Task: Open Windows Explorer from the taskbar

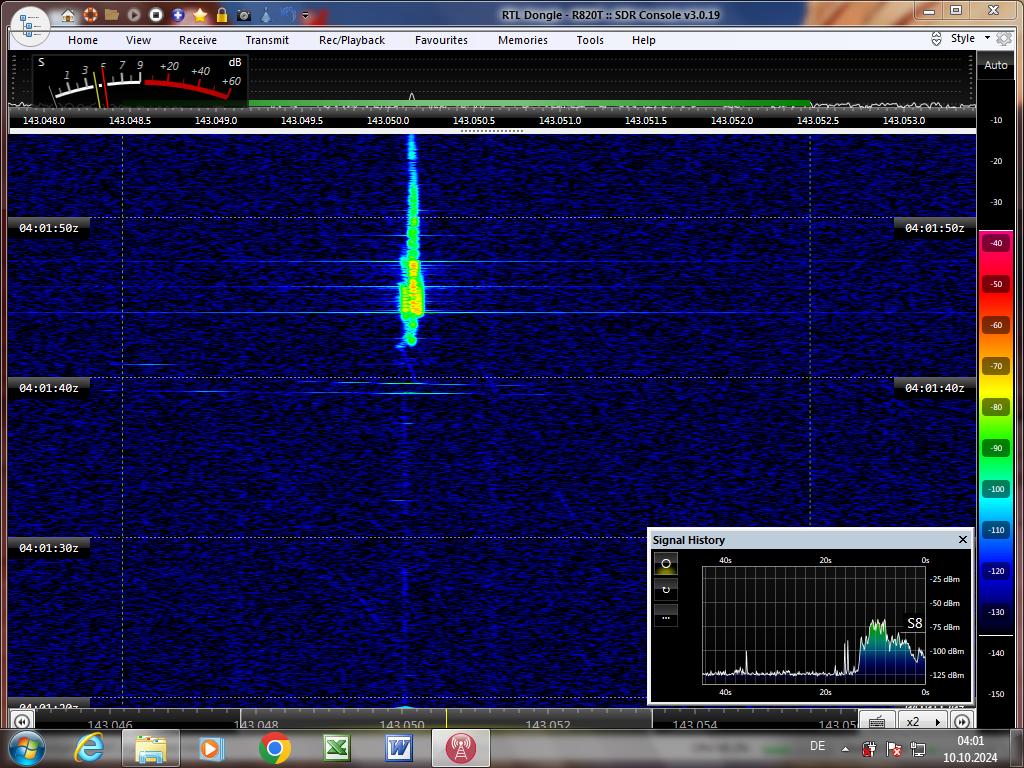Action: [x=151, y=748]
